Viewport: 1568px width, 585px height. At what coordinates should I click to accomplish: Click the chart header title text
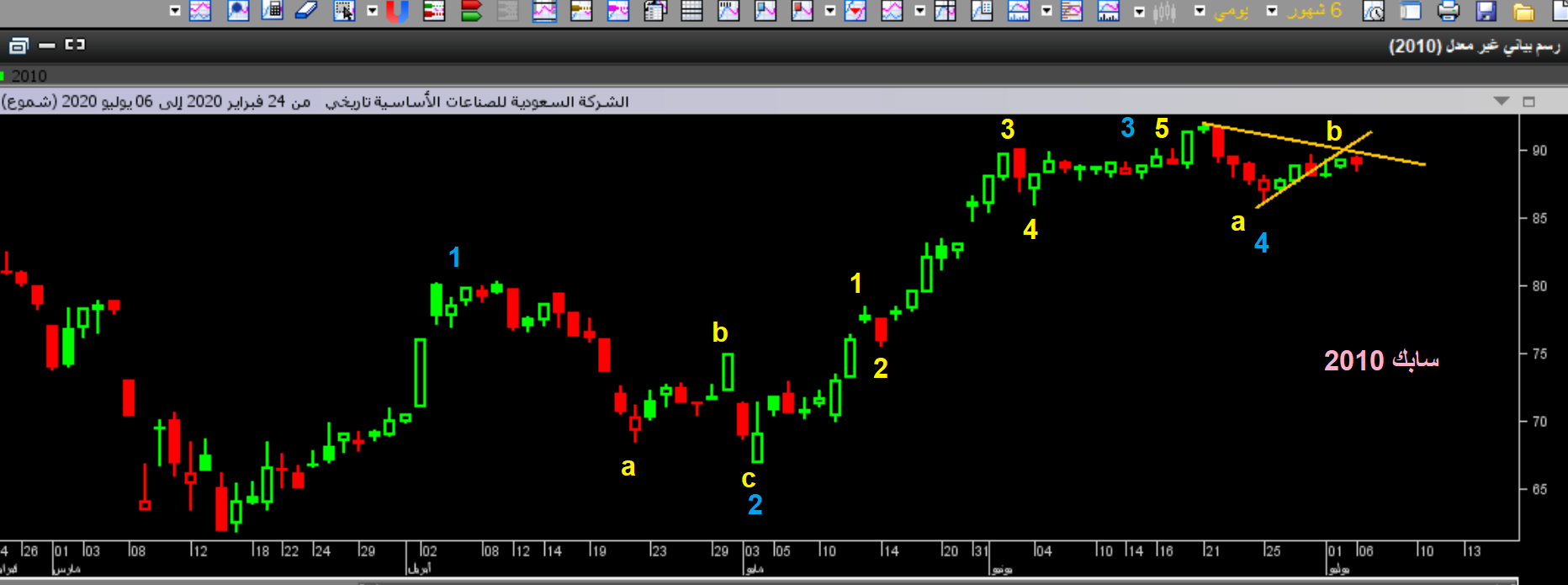[477, 102]
